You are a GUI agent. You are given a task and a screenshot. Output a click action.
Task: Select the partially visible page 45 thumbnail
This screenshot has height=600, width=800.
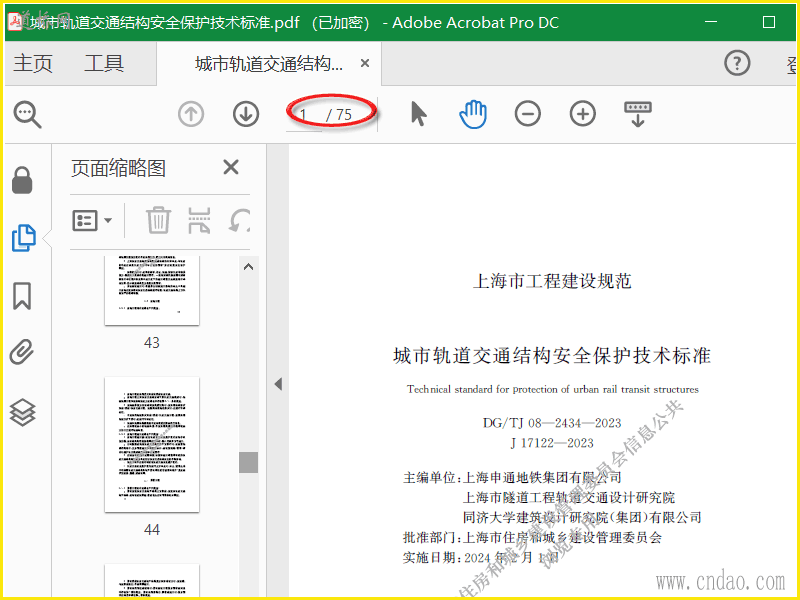152,581
